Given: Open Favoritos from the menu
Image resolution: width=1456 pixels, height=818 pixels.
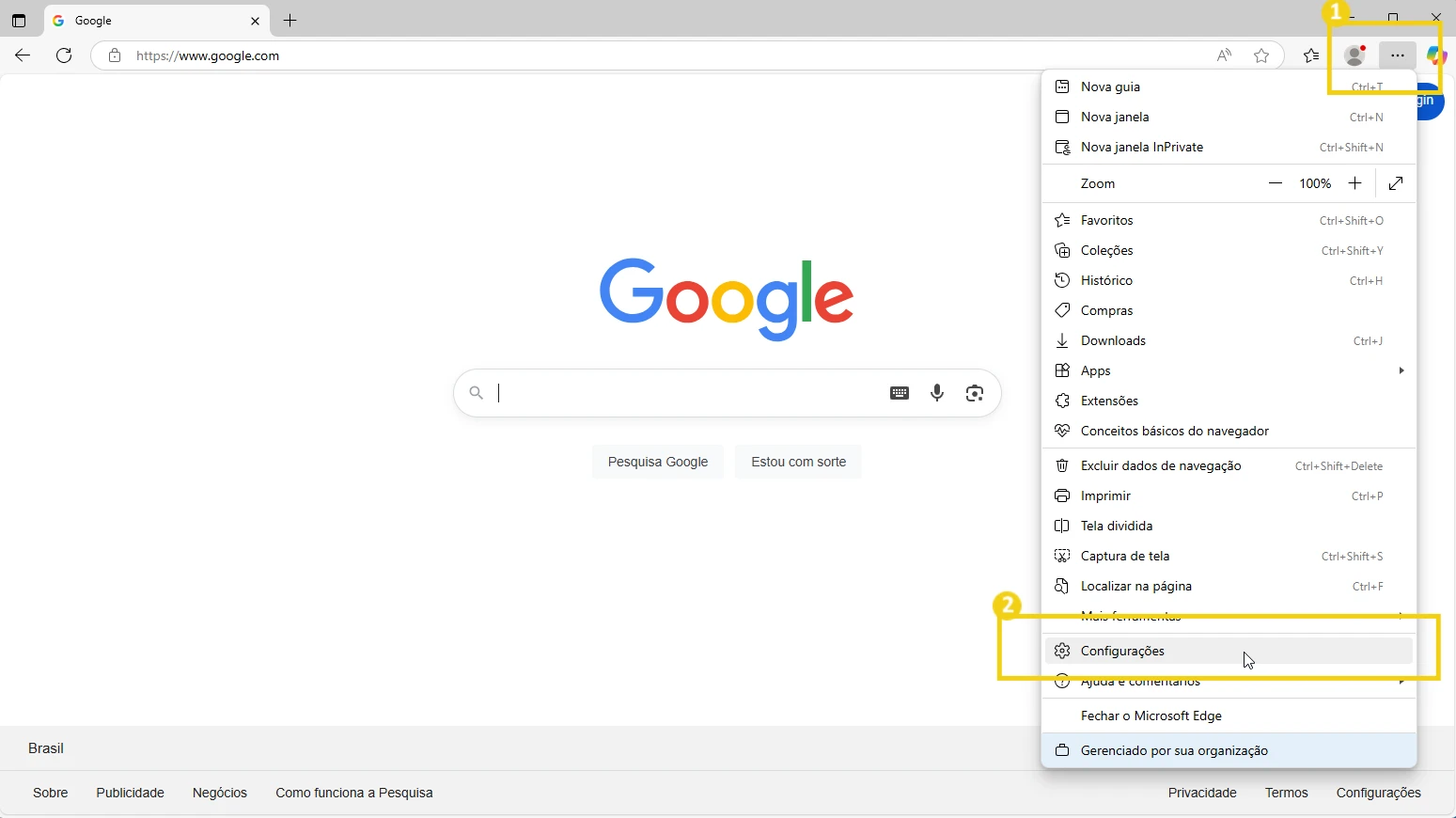Looking at the screenshot, I should 1229,220.
